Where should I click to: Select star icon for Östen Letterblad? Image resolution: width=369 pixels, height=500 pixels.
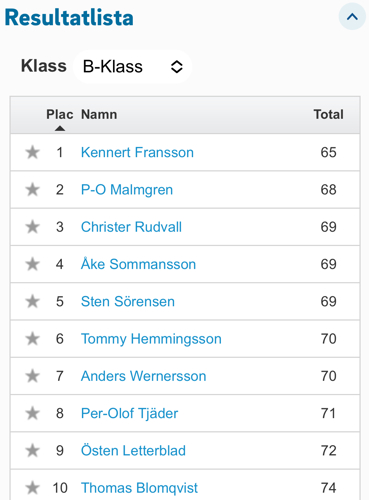pyautogui.click(x=33, y=451)
